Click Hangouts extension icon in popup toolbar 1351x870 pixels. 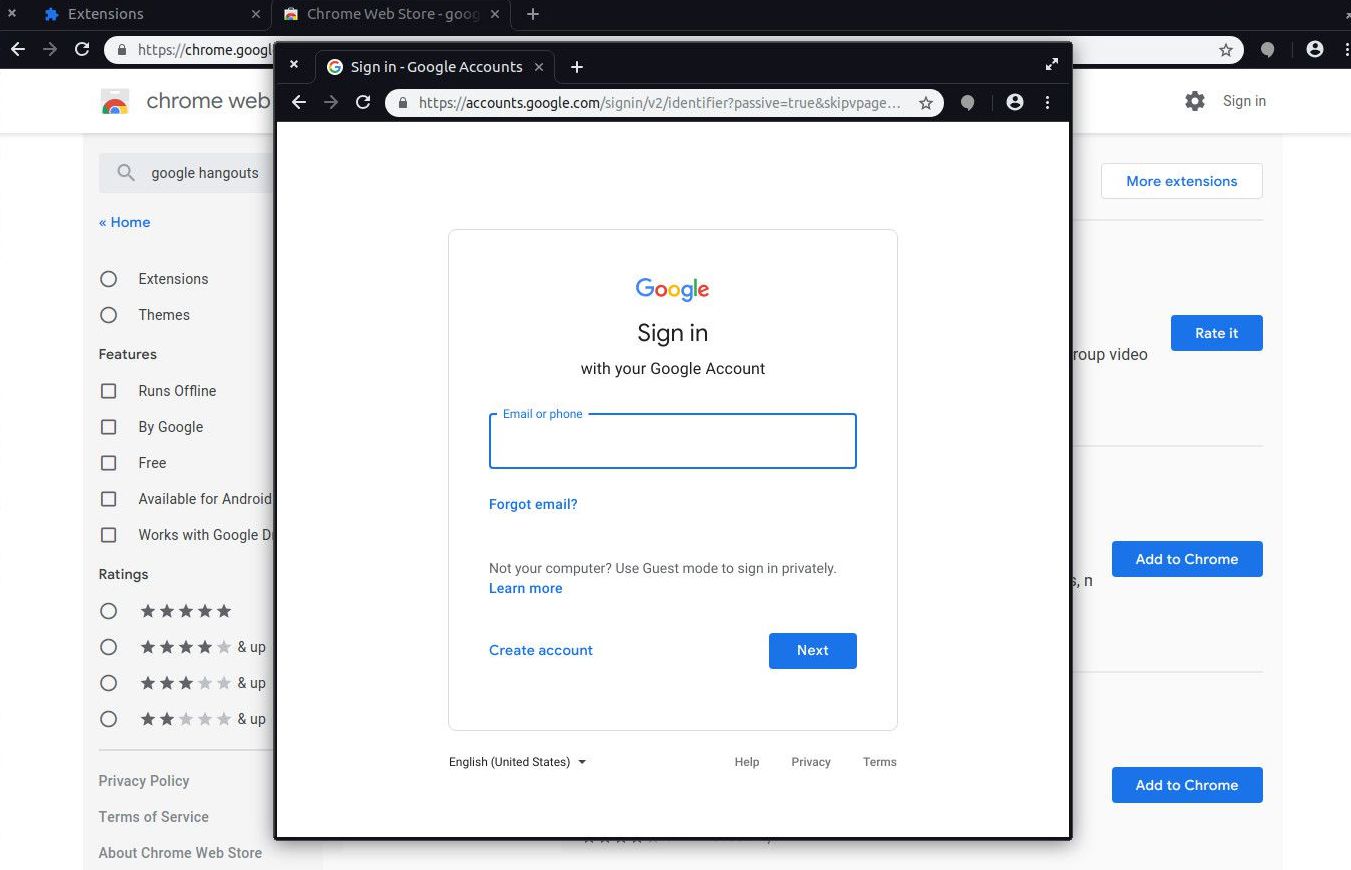pos(967,102)
